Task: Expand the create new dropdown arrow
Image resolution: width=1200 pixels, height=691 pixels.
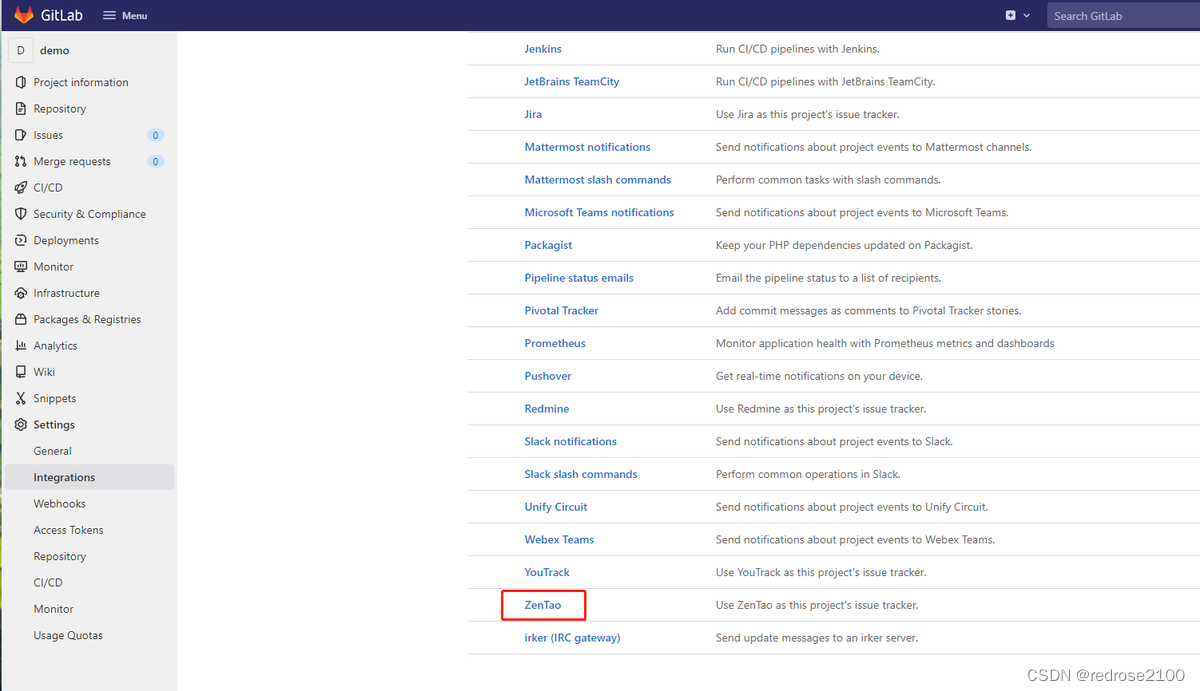Action: pyautogui.click(x=1026, y=16)
